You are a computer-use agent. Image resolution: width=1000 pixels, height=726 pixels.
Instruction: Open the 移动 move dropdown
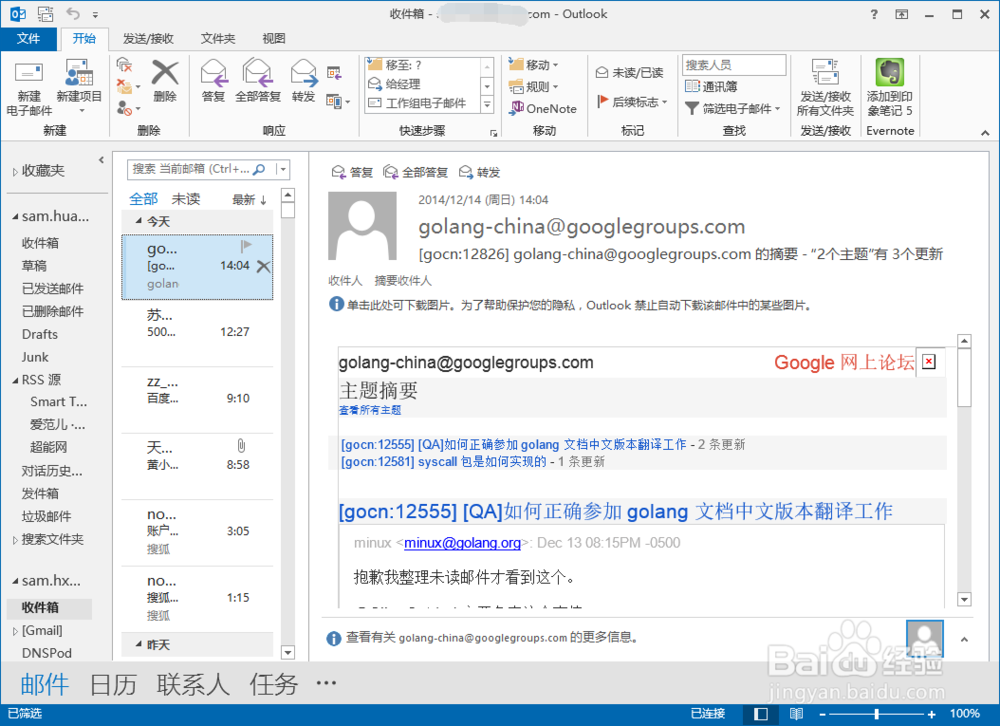point(534,64)
